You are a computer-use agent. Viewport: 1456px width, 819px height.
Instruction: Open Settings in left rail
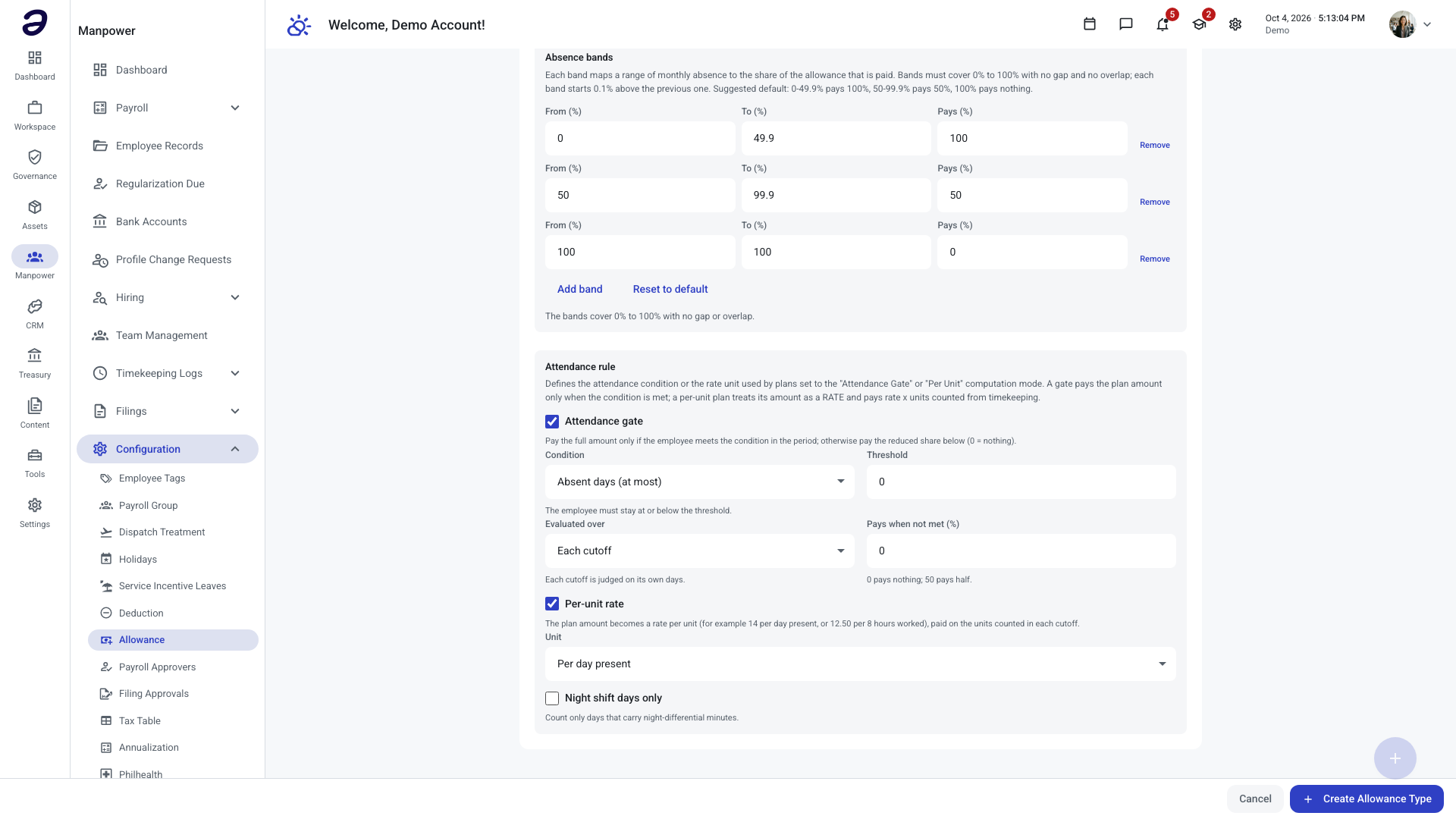point(35,513)
